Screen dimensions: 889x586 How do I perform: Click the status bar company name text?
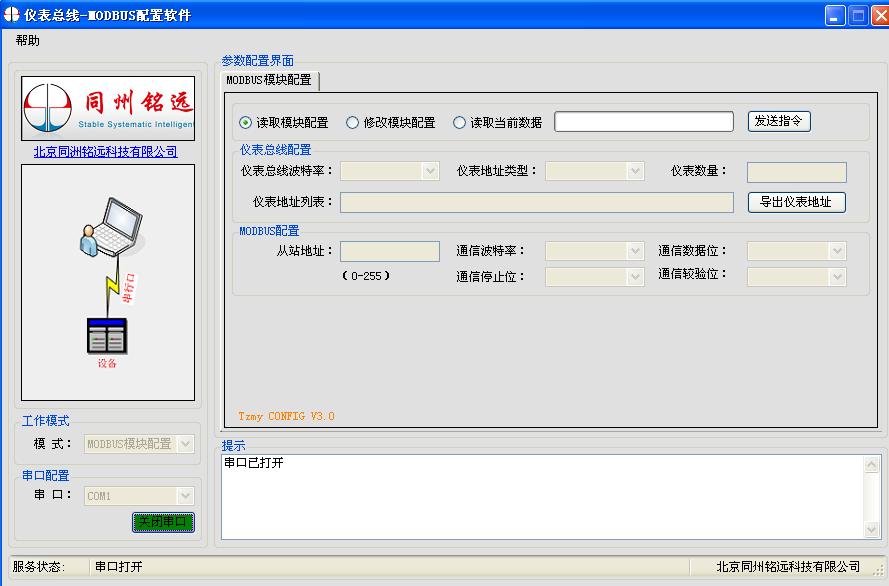click(x=788, y=567)
